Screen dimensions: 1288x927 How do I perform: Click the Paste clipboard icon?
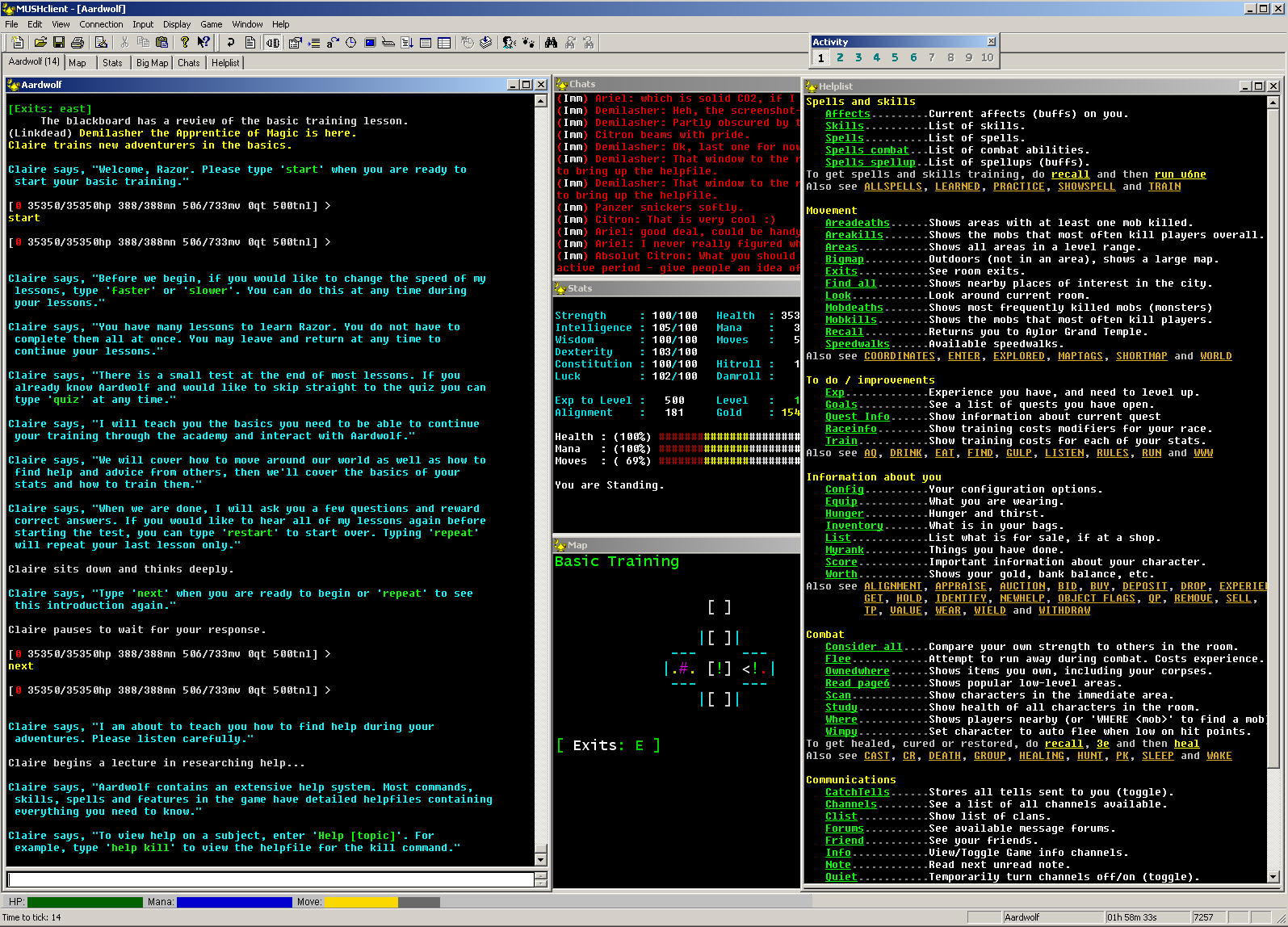[162, 42]
